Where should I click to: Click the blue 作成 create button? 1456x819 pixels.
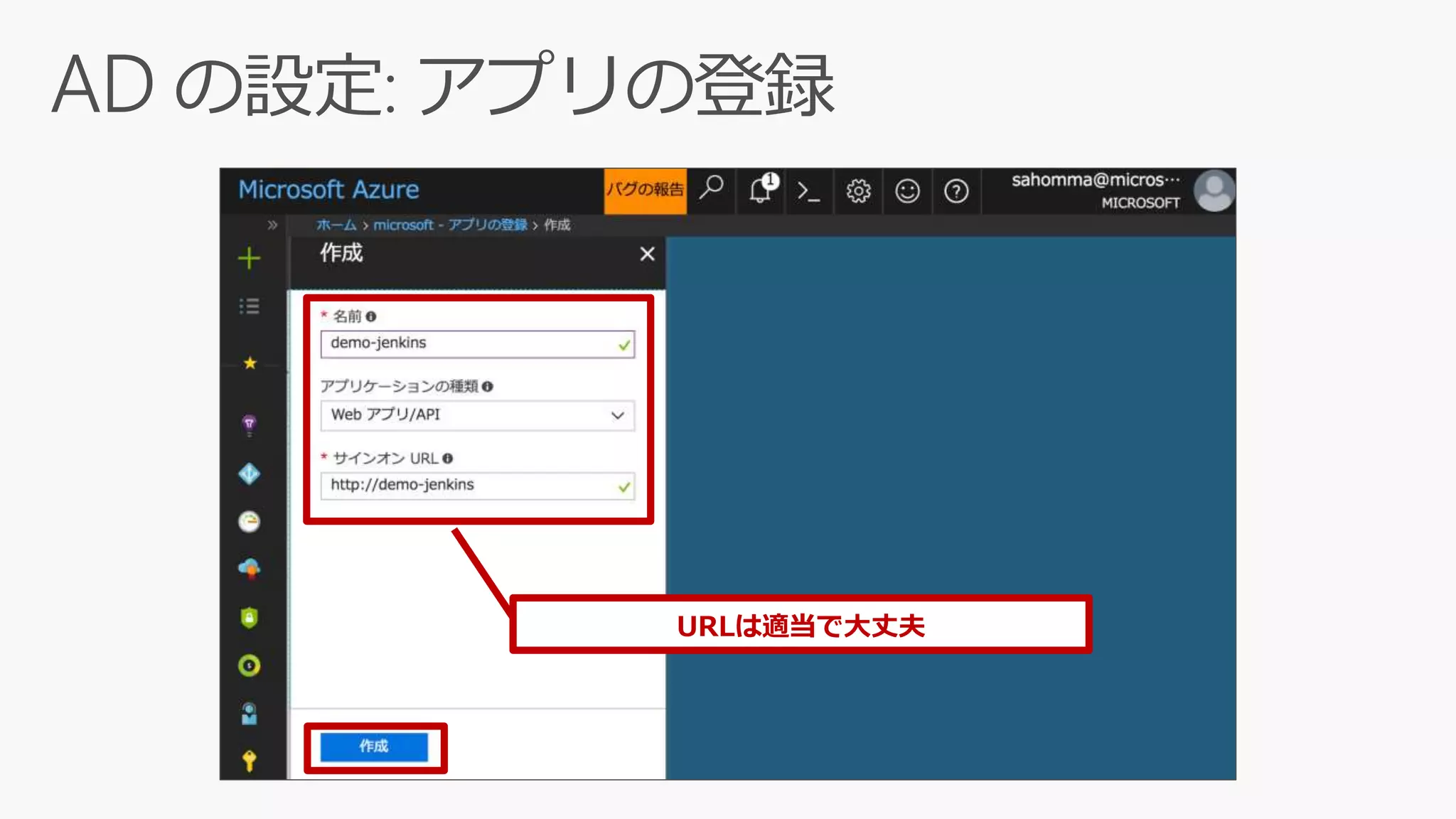click(x=374, y=746)
